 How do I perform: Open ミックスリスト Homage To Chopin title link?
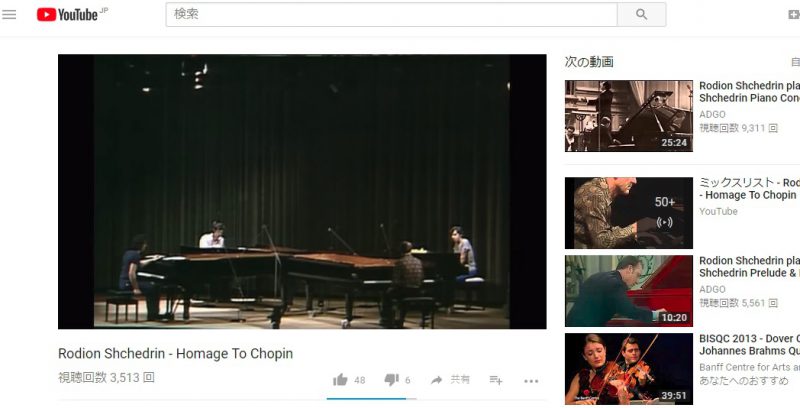point(749,189)
